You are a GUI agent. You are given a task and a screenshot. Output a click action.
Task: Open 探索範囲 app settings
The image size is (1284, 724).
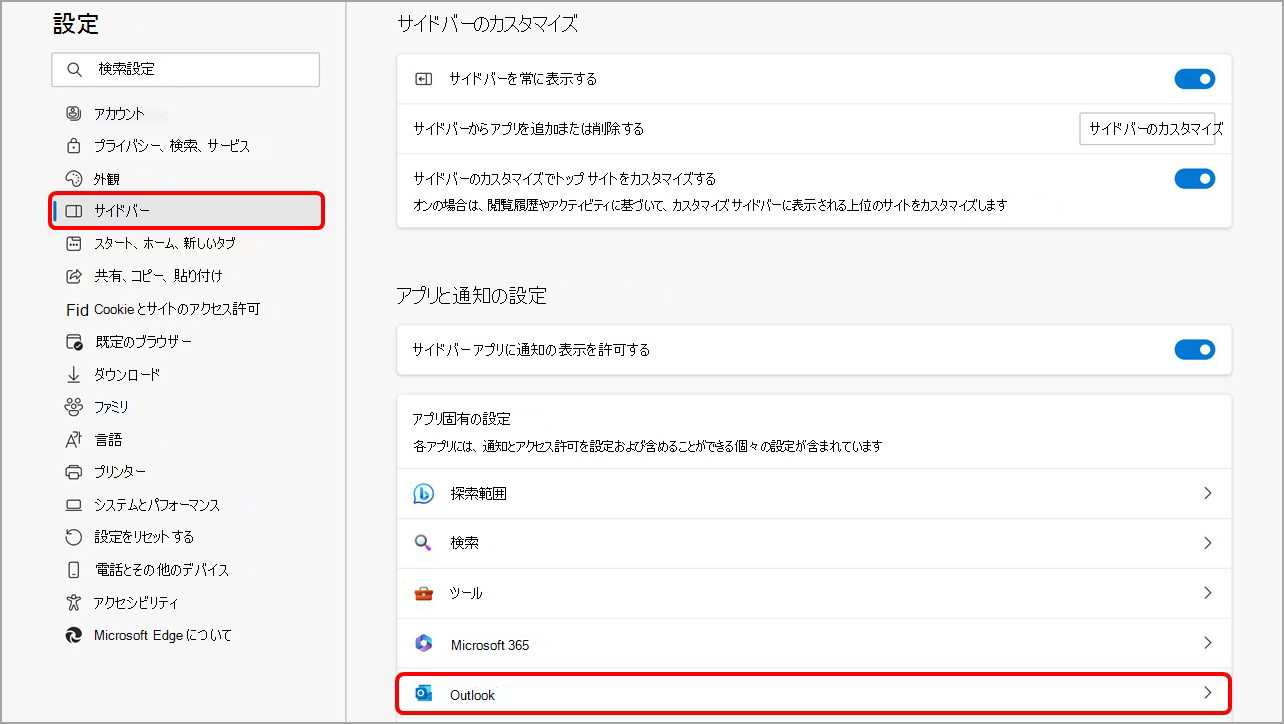(x=814, y=494)
